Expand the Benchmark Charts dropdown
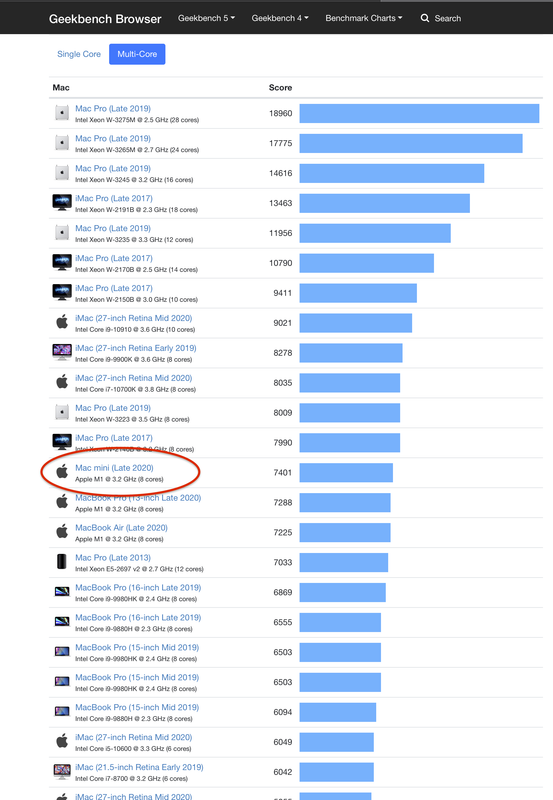Image resolution: width=553 pixels, height=800 pixels. click(x=364, y=18)
